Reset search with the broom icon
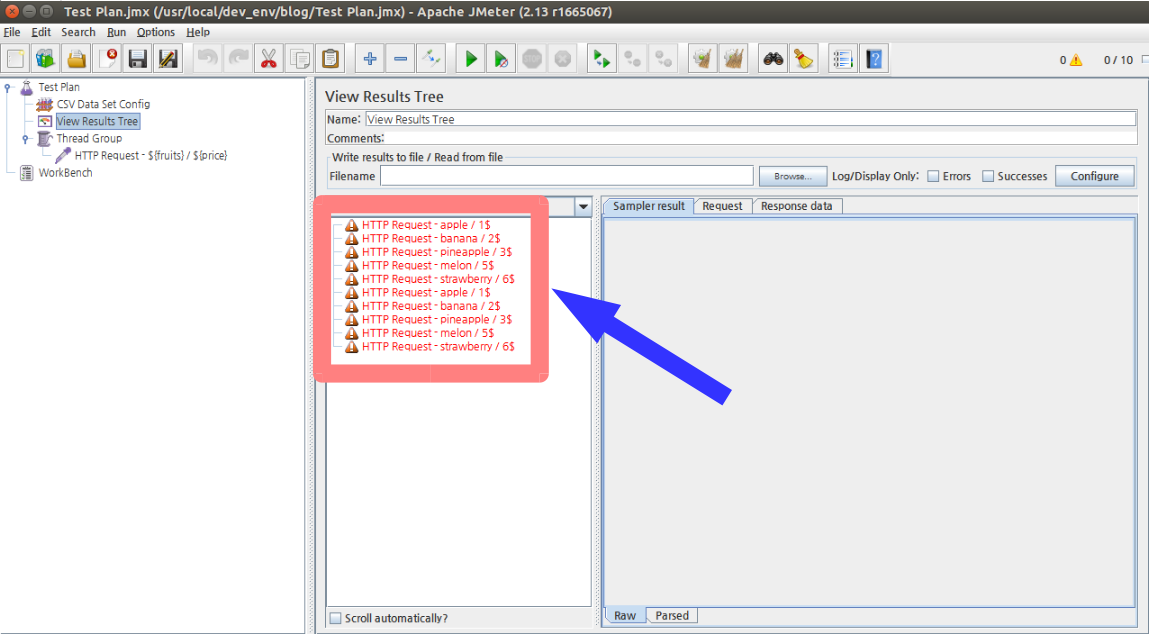Viewport: 1149px width, 634px height. pos(804,59)
